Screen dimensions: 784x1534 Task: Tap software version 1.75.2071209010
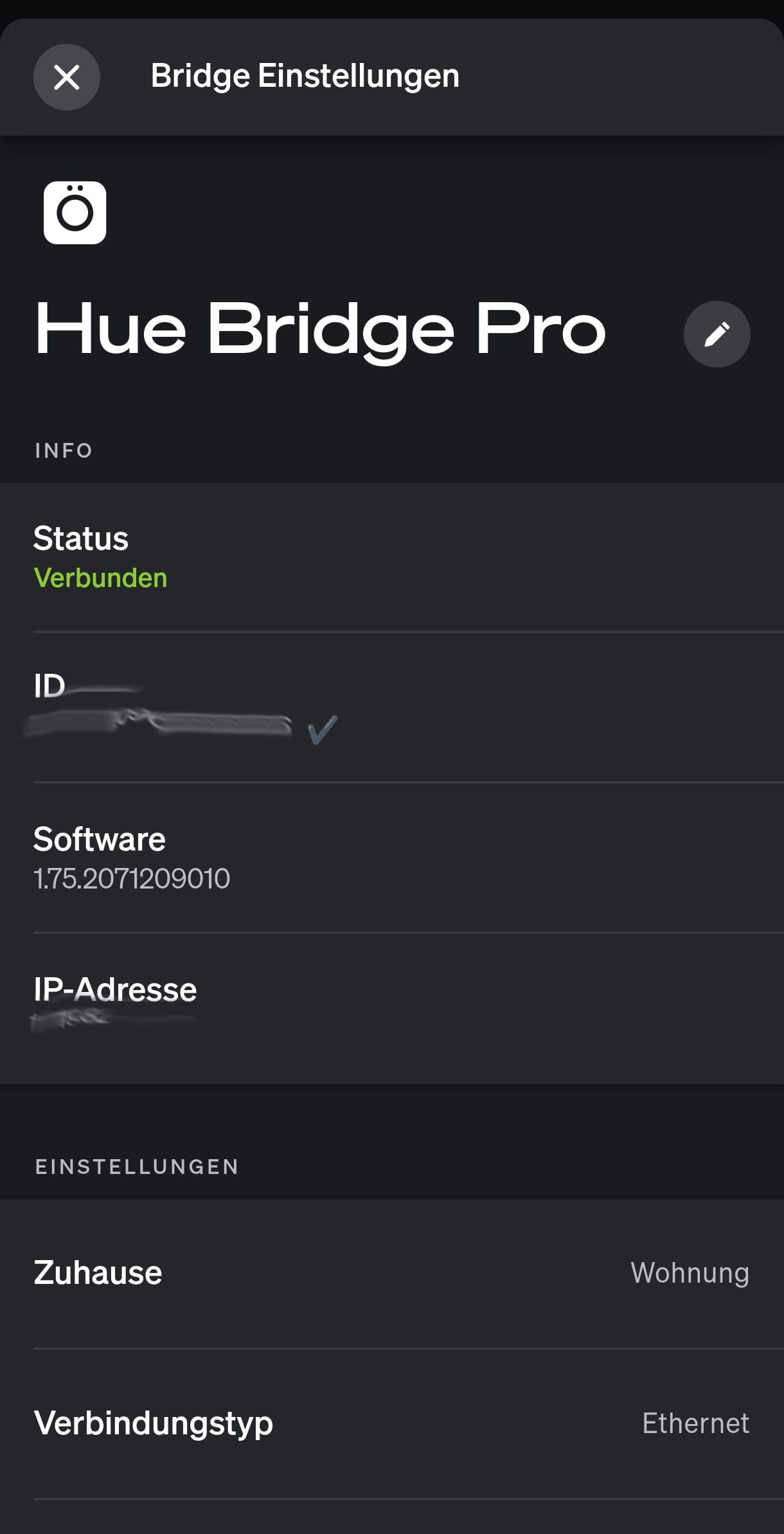[x=131, y=879]
